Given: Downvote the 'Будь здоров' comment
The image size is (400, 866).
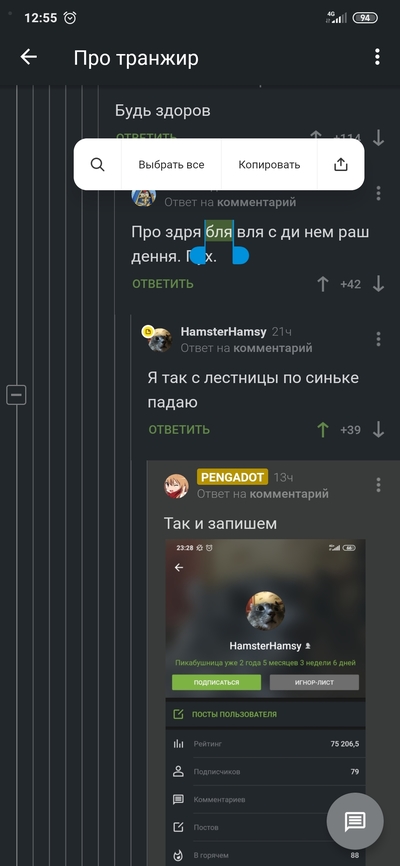Looking at the screenshot, I should (x=378, y=138).
